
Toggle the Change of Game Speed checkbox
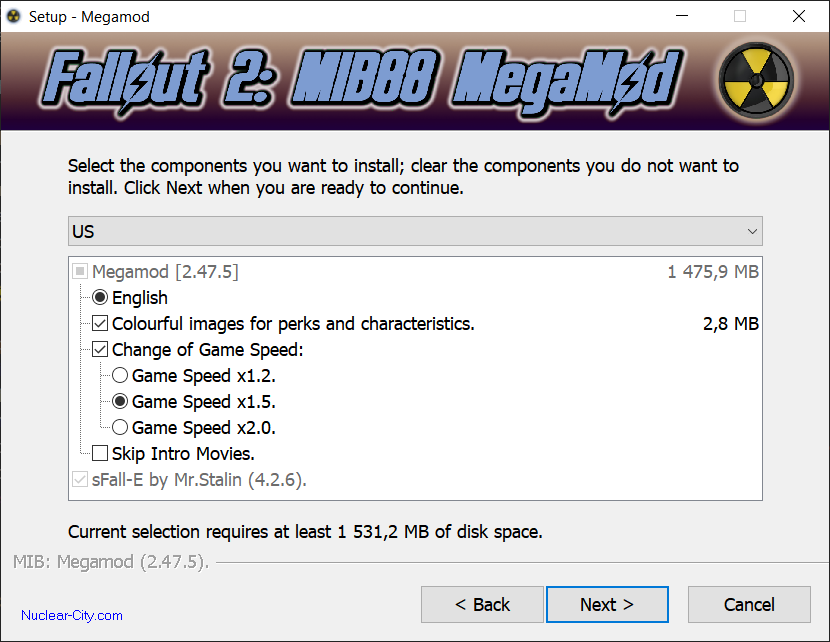100,349
